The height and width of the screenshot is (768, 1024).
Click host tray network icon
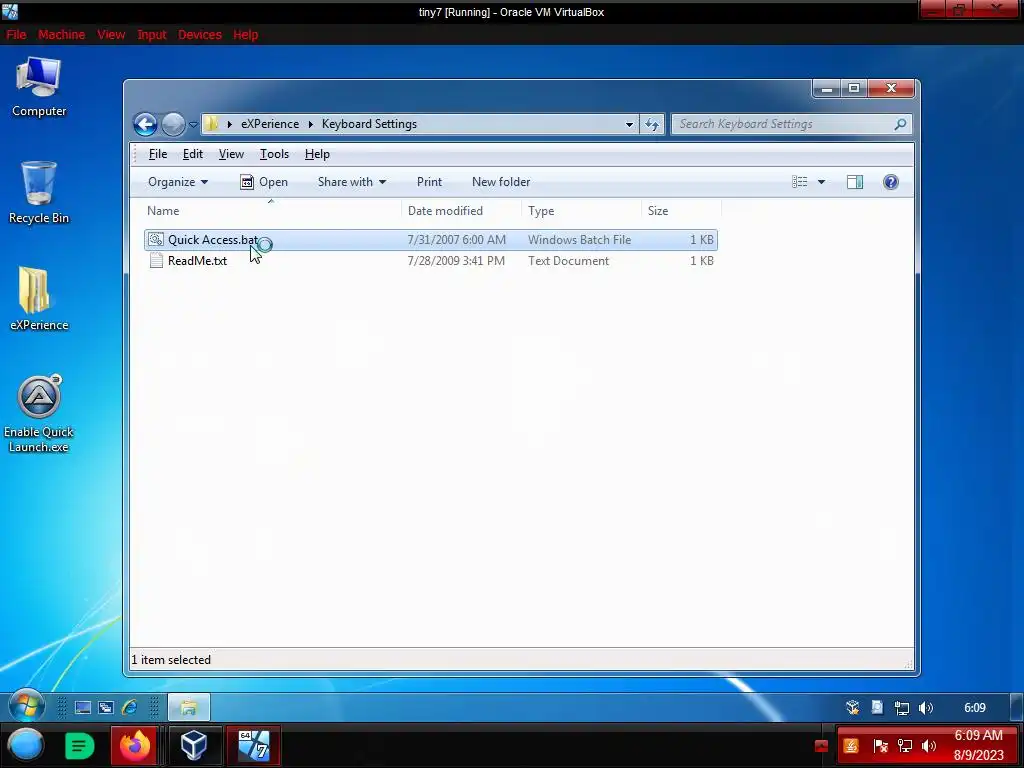[x=904, y=746]
